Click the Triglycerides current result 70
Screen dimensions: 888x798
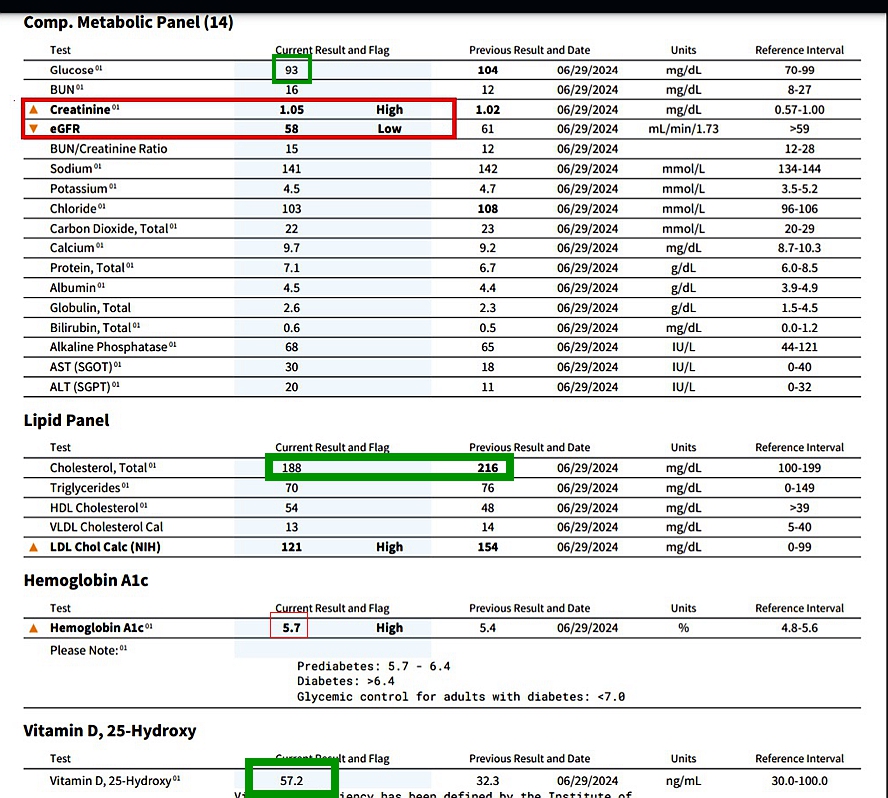tap(292, 487)
